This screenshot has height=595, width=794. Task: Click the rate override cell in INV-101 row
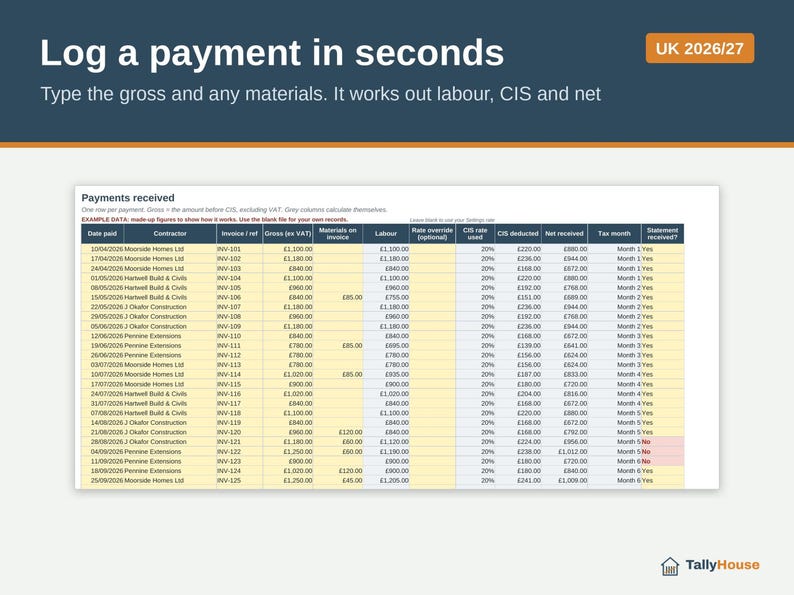click(432, 249)
